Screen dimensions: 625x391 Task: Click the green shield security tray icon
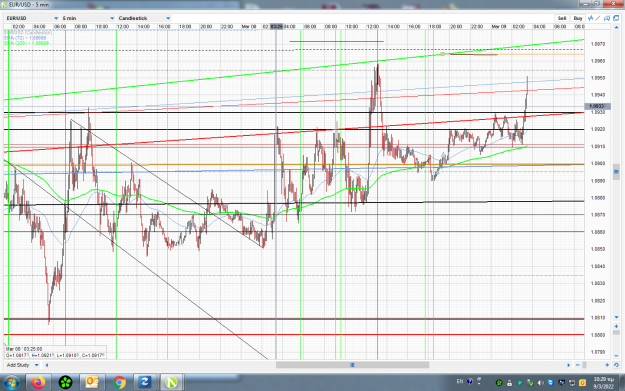[x=520, y=383]
